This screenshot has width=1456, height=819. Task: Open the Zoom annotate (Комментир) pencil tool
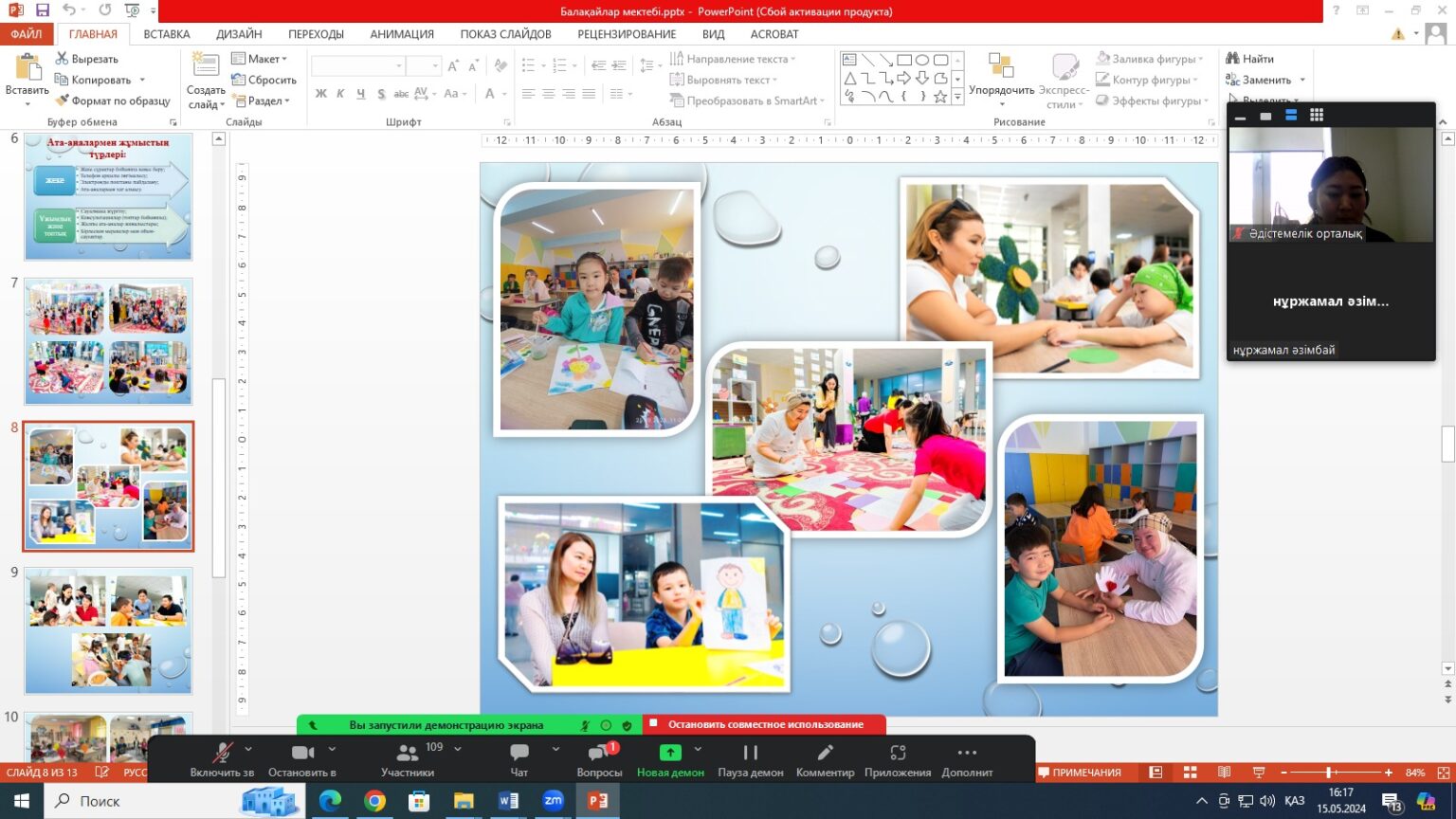(x=825, y=753)
